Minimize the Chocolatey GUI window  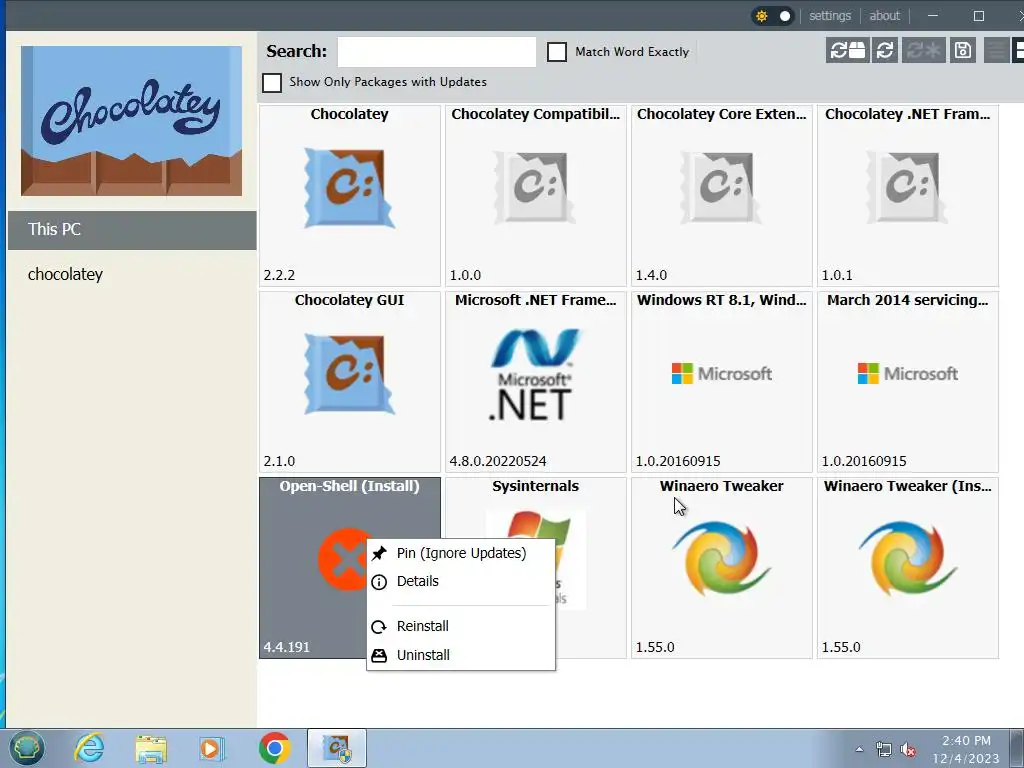point(933,16)
